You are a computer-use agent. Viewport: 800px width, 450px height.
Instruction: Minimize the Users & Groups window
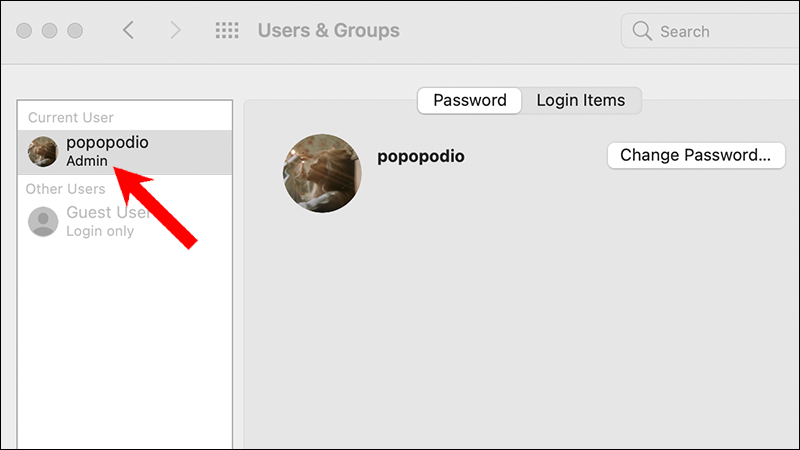pyautogui.click(x=50, y=30)
